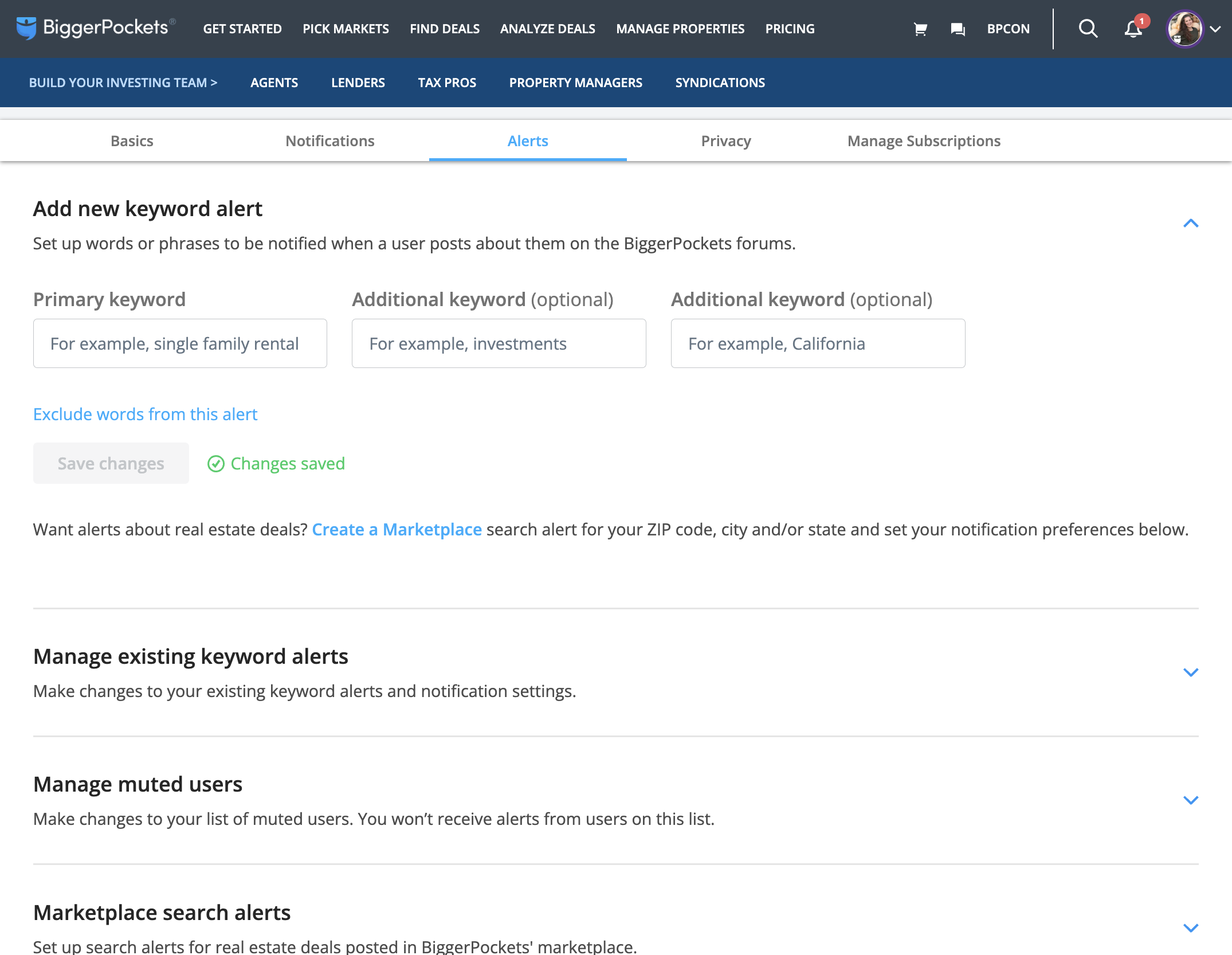Focus the Primary keyword input field
1232x955 pixels.
click(x=180, y=343)
